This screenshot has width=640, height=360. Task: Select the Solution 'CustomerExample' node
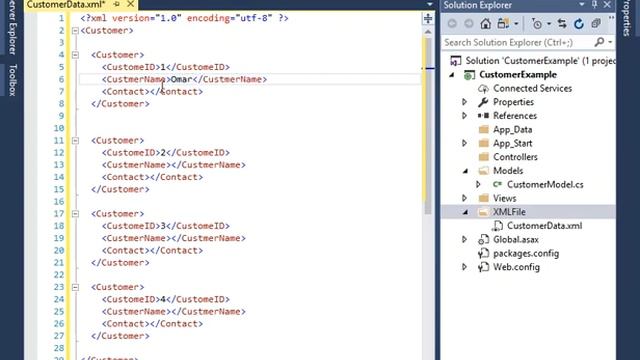pyautogui.click(x=532, y=61)
